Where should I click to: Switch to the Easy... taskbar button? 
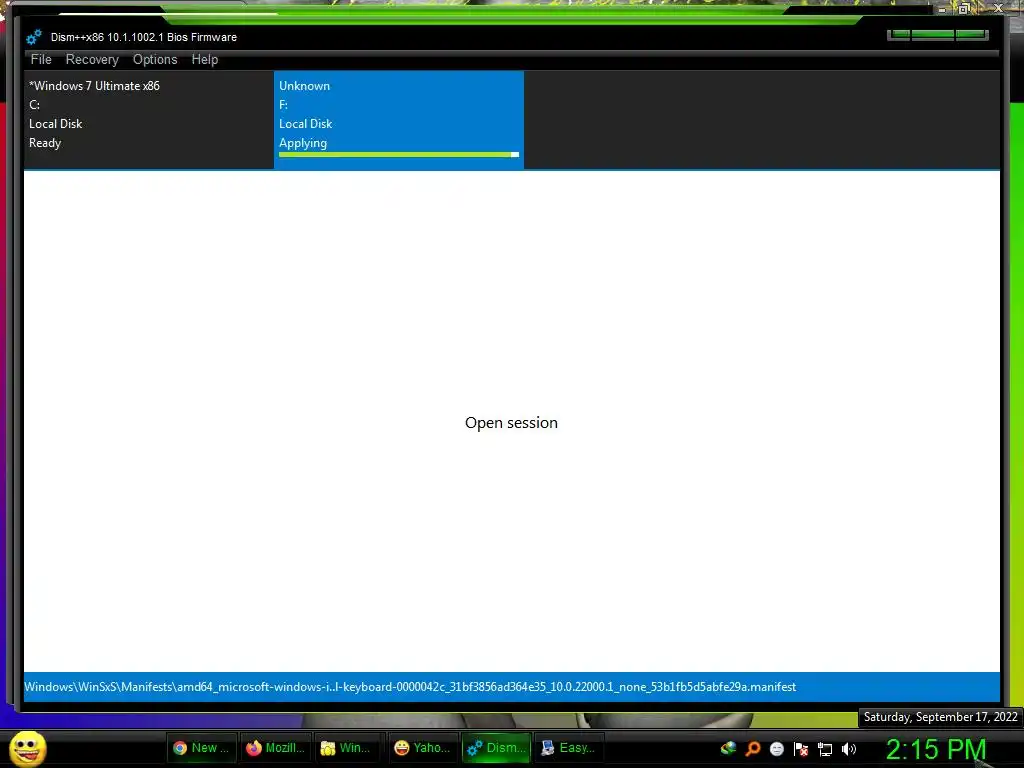coord(569,748)
